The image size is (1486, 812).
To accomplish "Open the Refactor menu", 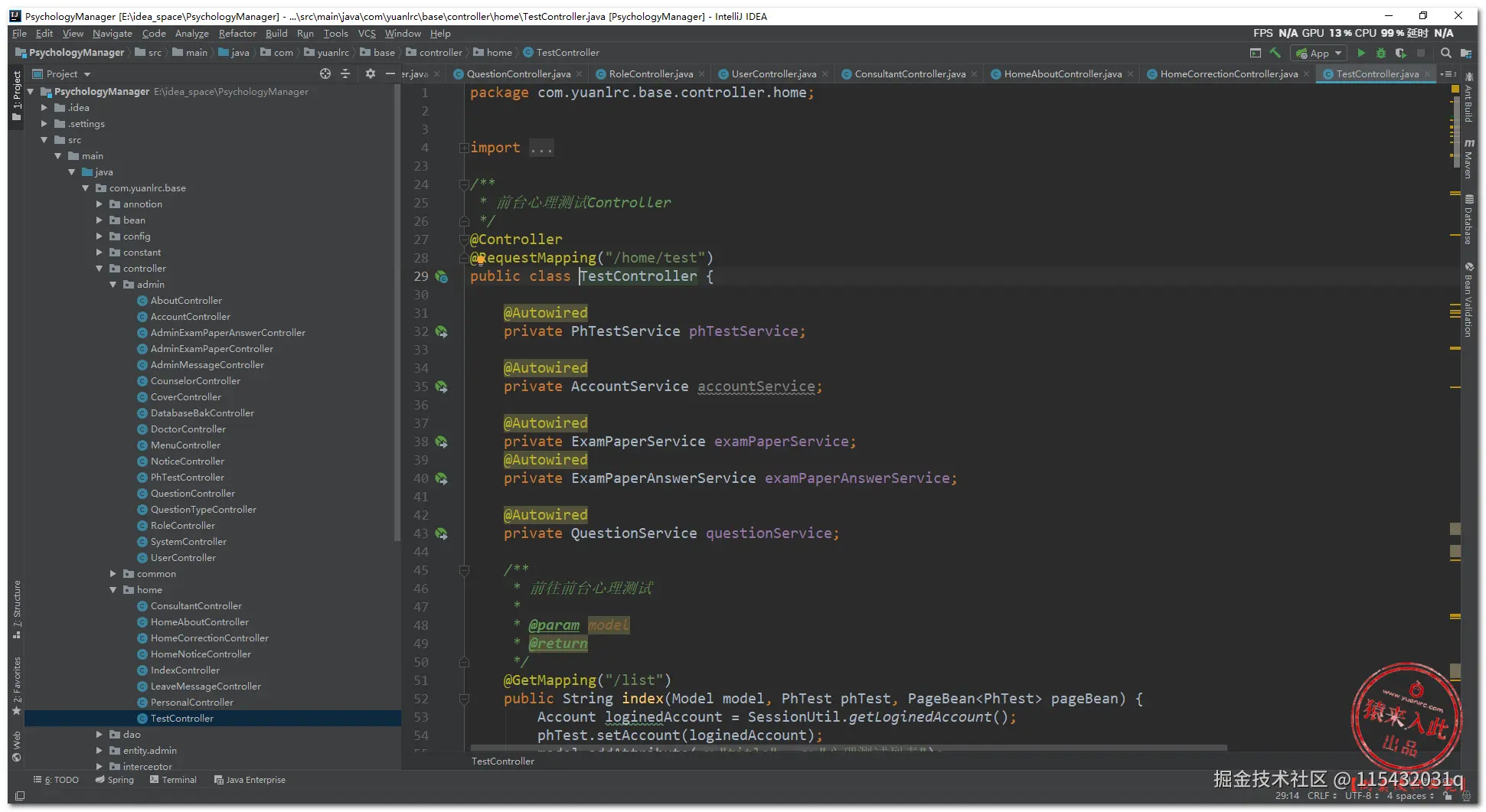I will coord(237,34).
